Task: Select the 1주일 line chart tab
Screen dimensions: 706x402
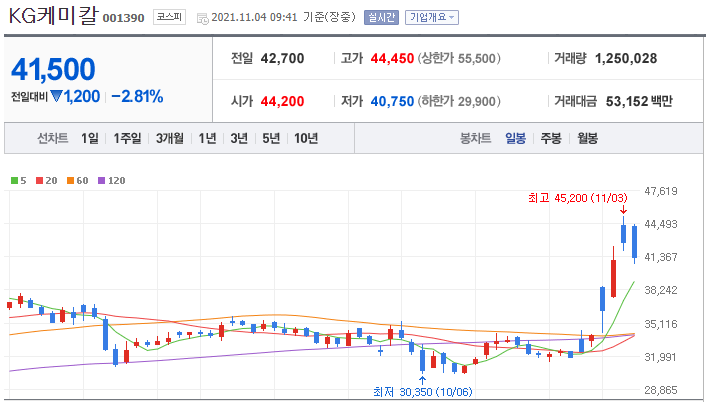Action: point(127,138)
